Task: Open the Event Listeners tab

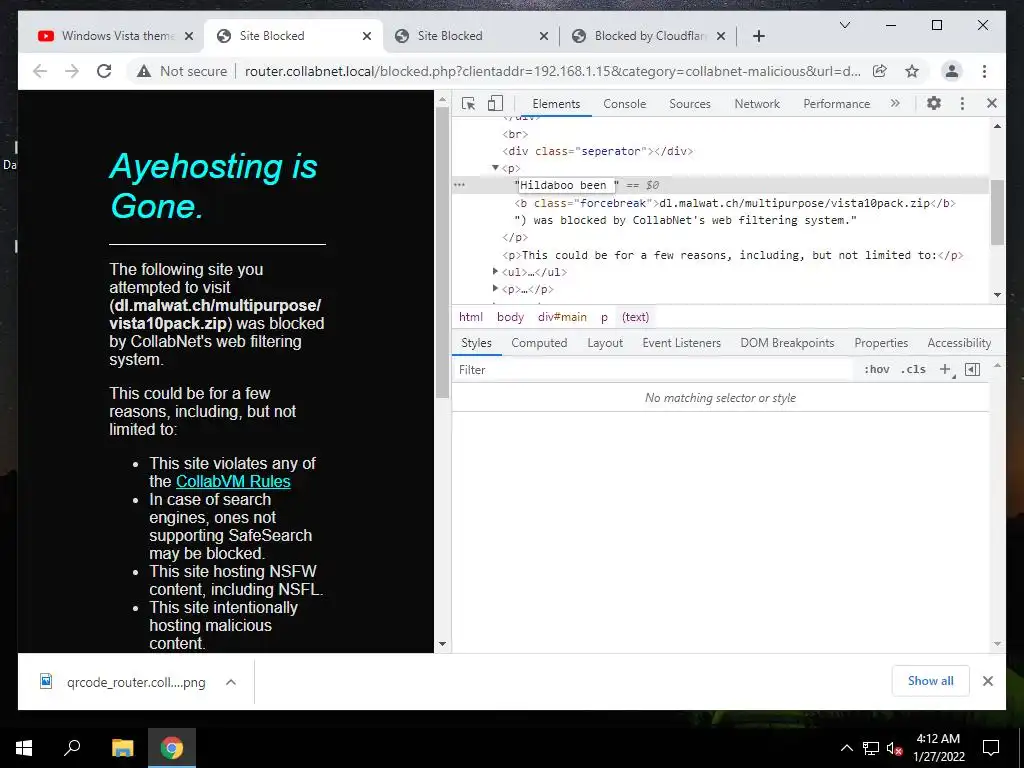Action: [681, 343]
